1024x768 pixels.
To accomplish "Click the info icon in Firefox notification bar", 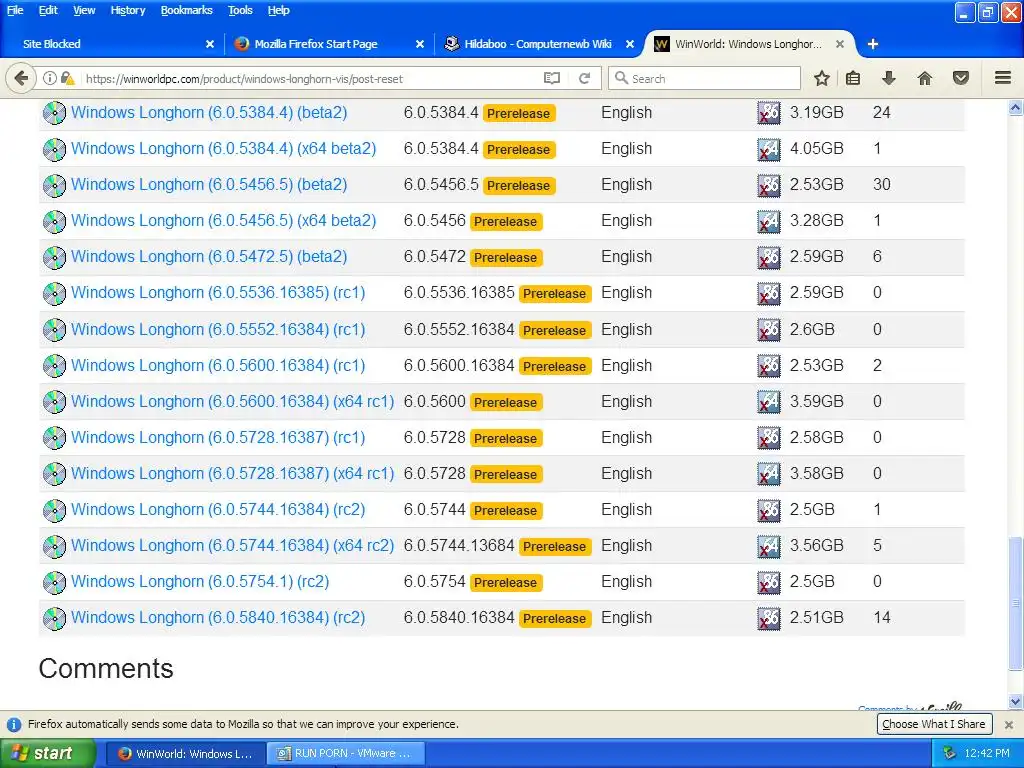I will pyautogui.click(x=14, y=724).
